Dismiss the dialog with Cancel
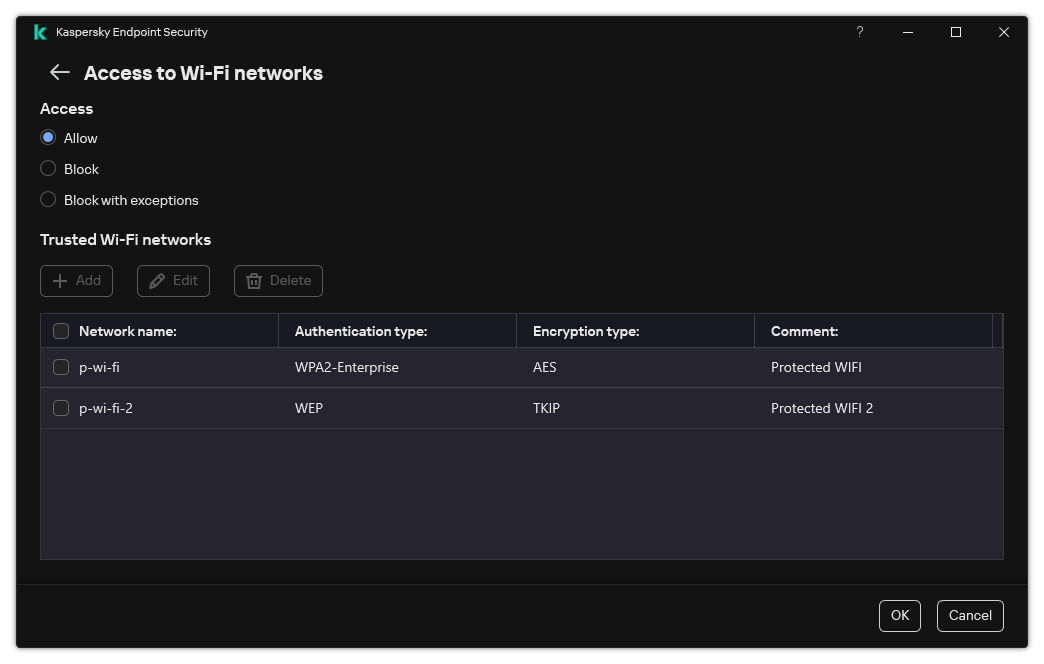The height and width of the screenshot is (664, 1044). [969, 615]
